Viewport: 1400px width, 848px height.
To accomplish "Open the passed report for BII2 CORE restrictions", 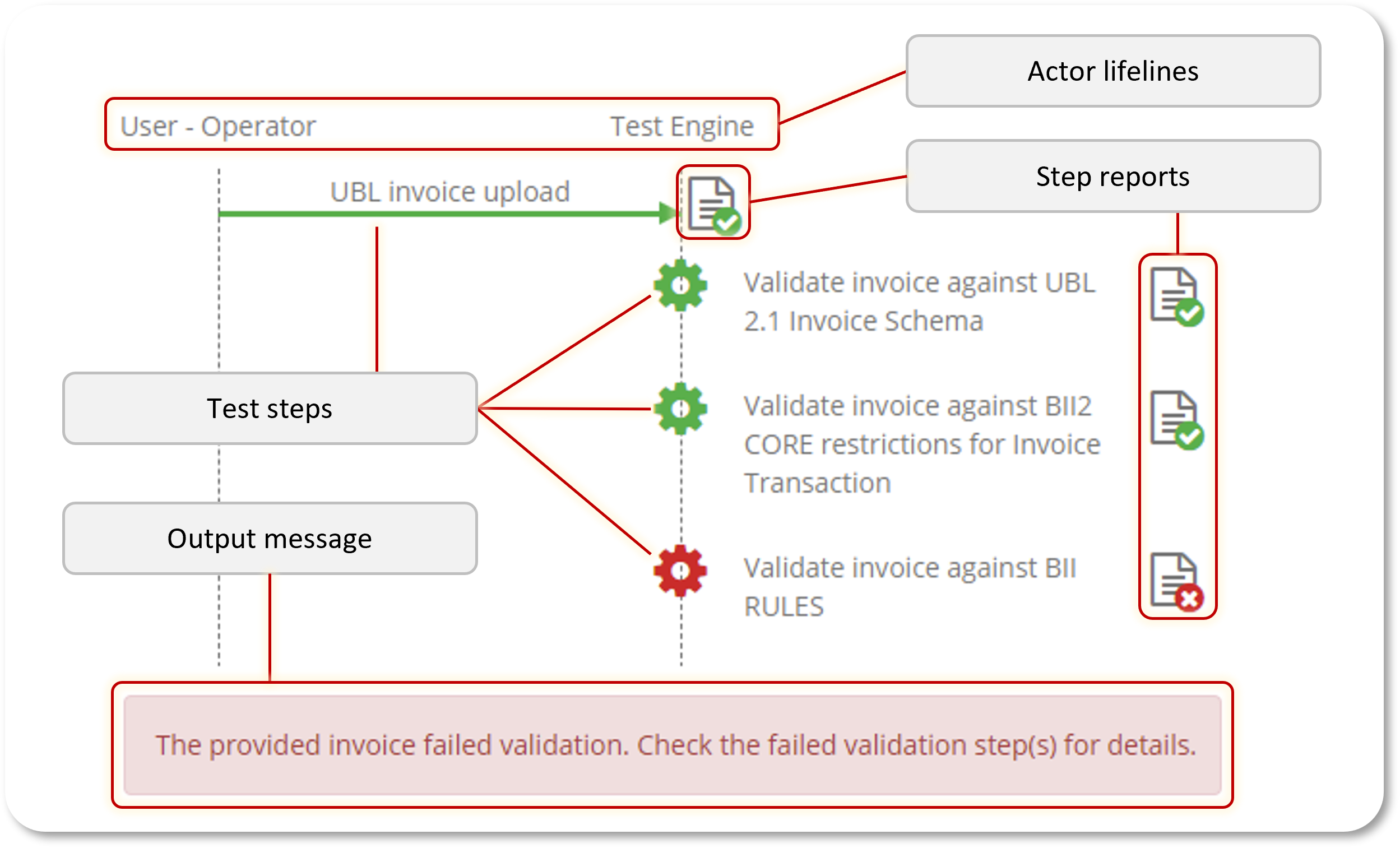I will 1178,420.
